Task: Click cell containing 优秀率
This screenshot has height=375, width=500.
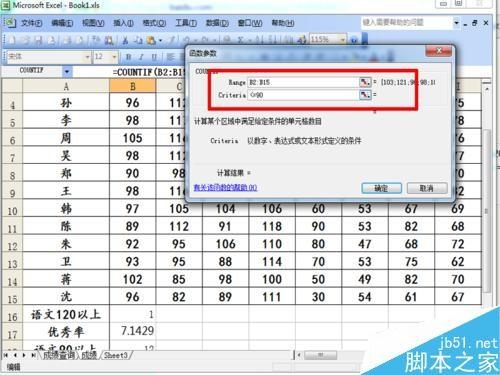Action: pyautogui.click(x=66, y=332)
